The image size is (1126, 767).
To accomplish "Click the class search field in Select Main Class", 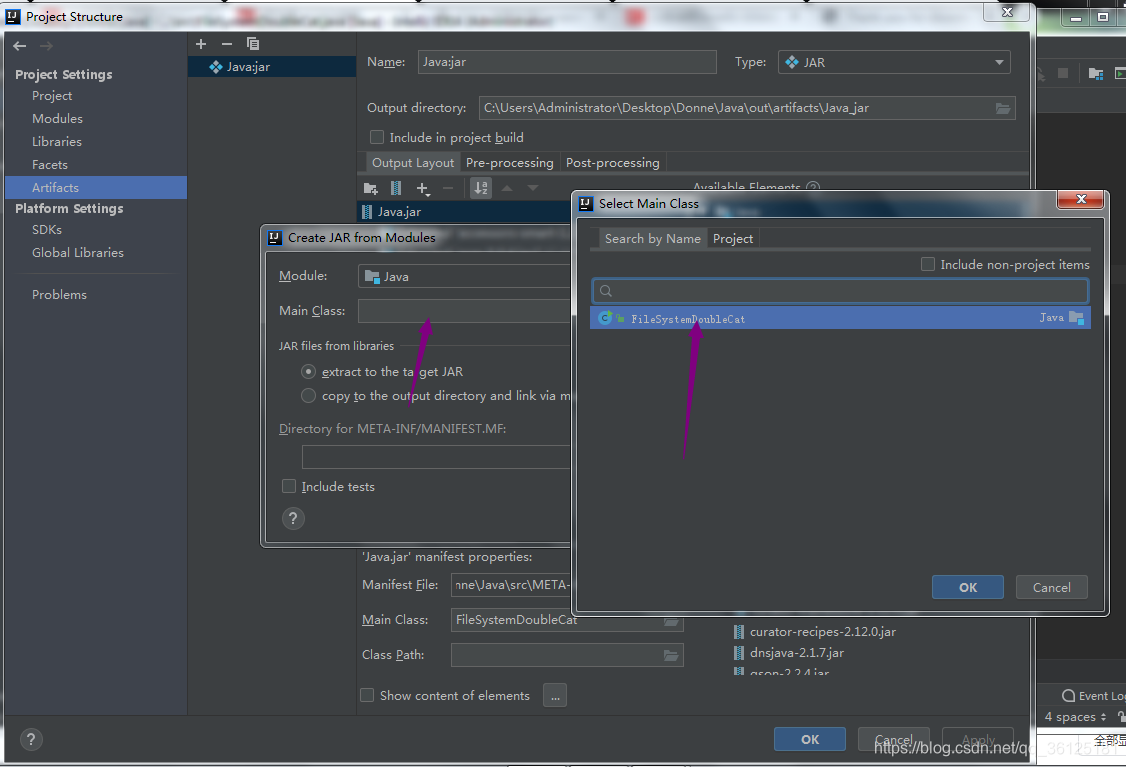I will [x=840, y=291].
